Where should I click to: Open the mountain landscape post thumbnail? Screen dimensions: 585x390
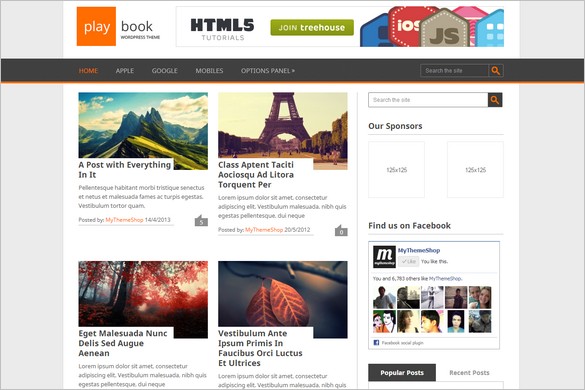143,125
